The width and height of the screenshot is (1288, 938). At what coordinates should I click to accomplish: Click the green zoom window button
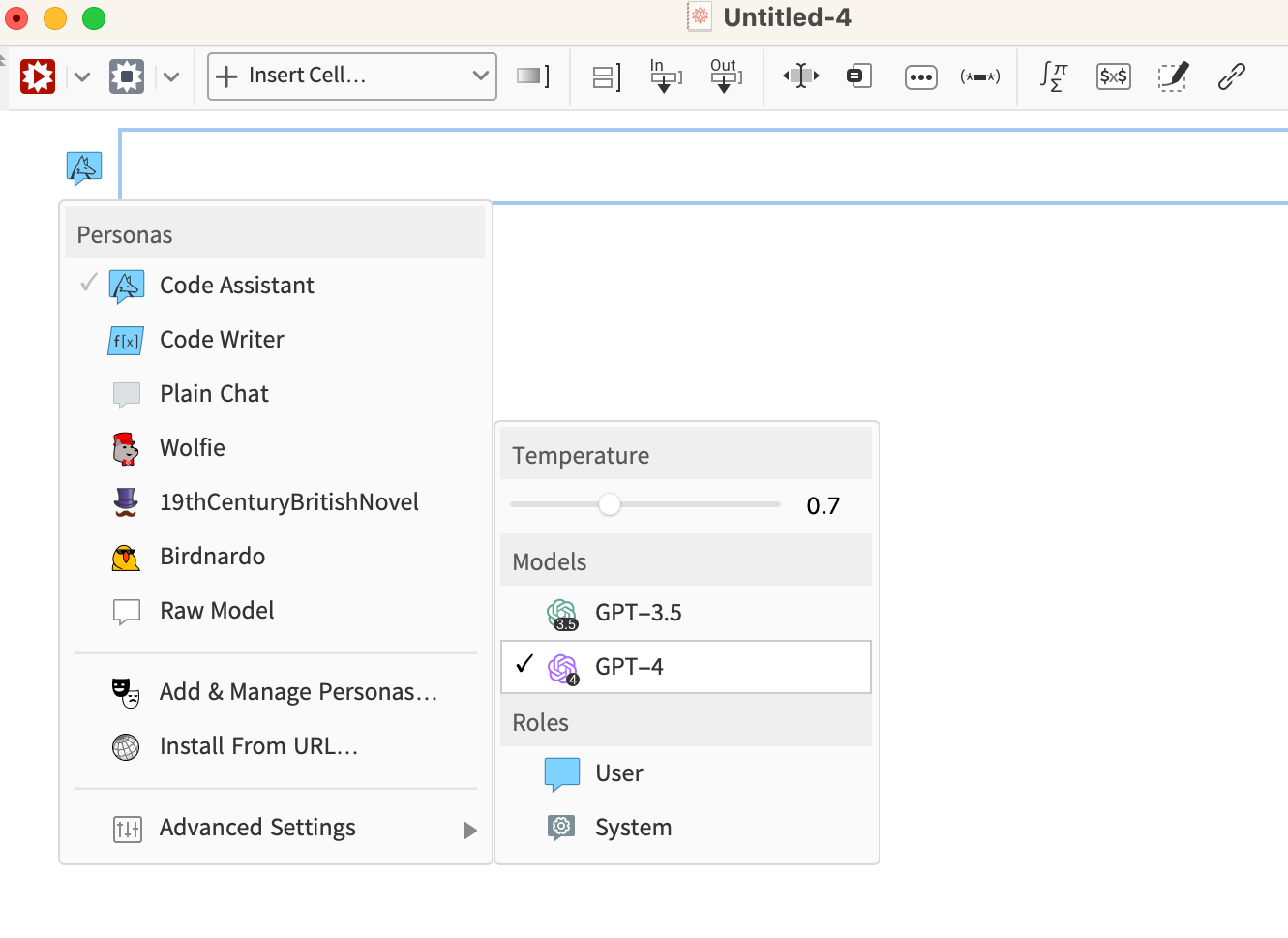[x=94, y=17]
